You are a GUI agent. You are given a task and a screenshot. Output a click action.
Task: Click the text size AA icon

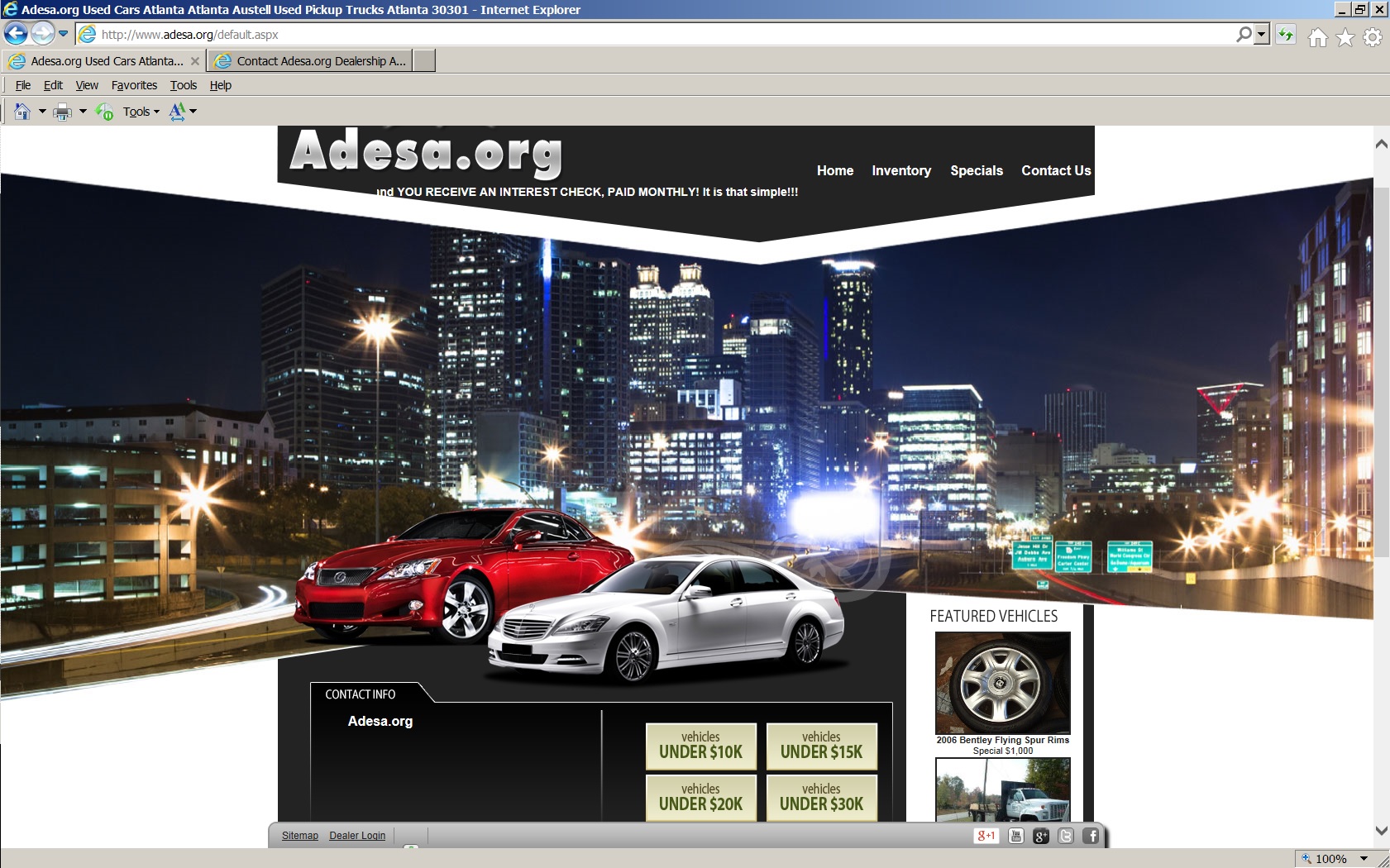point(177,112)
